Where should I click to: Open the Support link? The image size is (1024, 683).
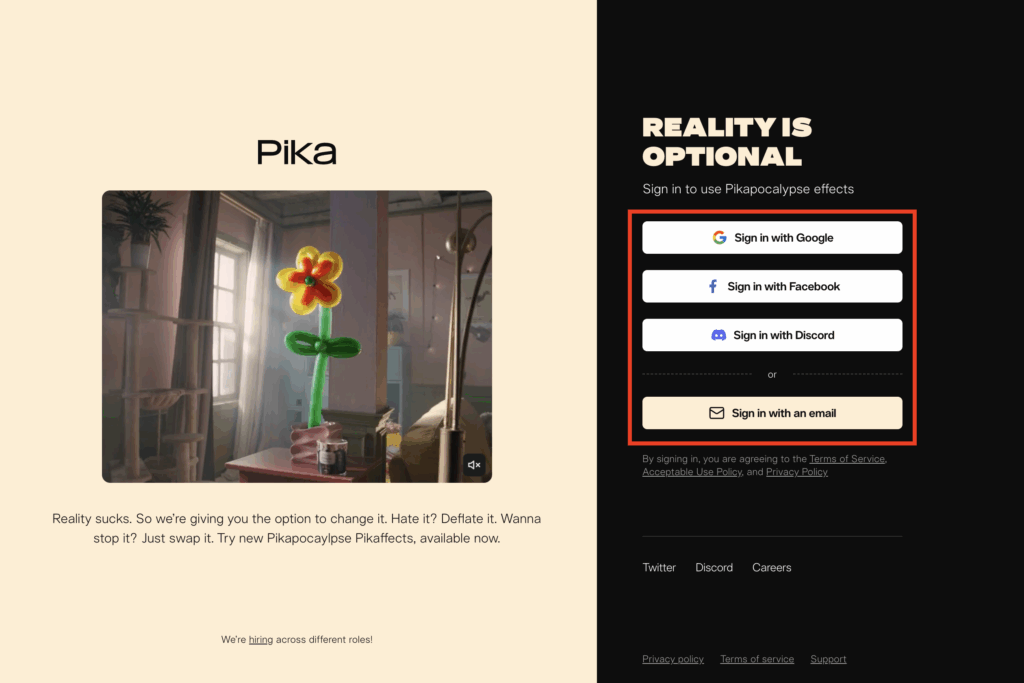(828, 659)
